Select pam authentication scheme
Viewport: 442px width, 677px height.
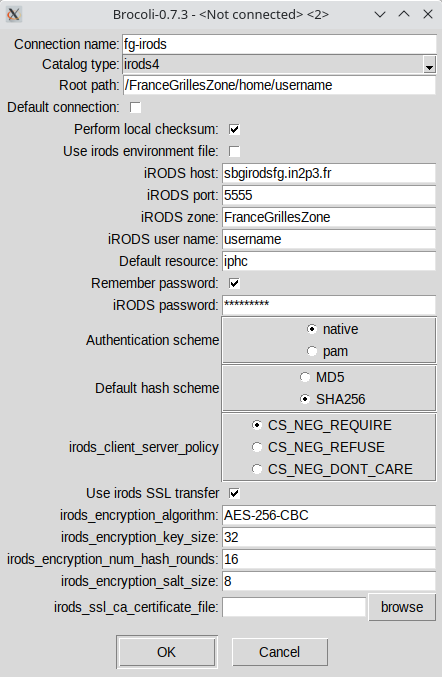point(312,351)
